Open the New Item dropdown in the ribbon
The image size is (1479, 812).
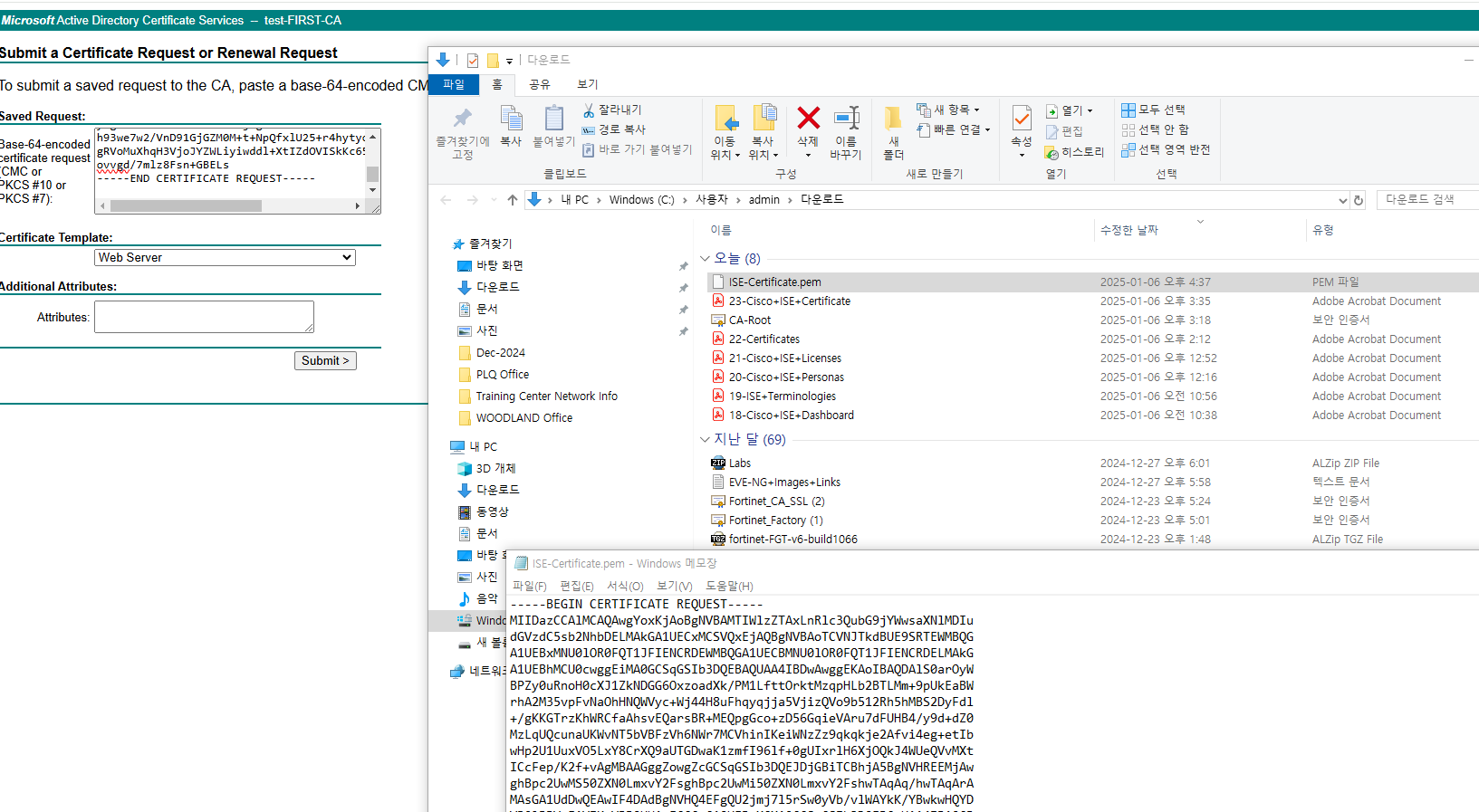pos(947,110)
